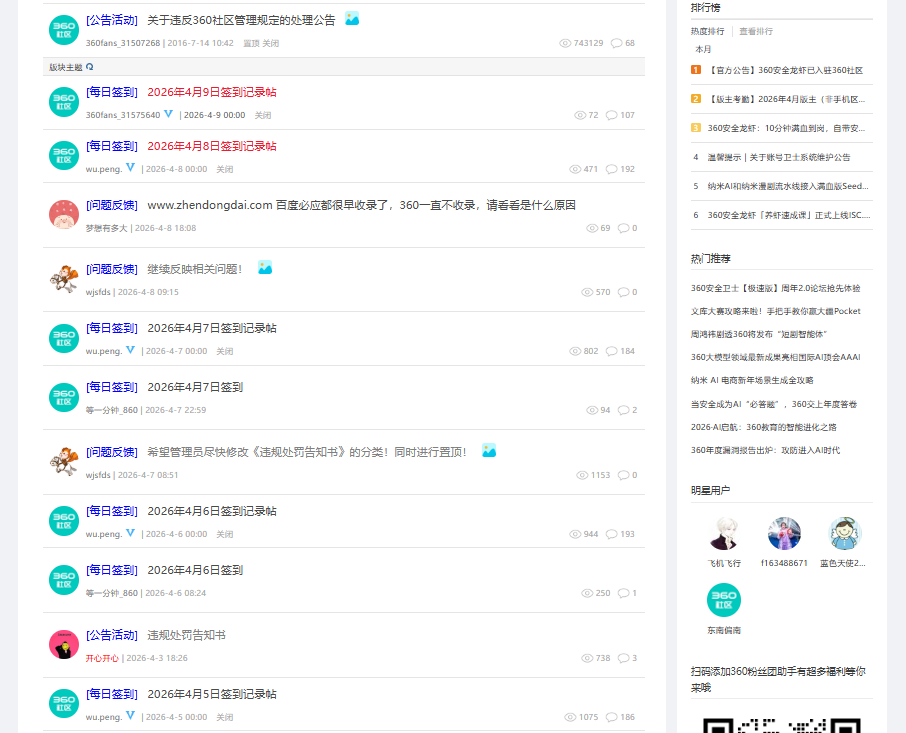This screenshot has height=733, width=906.
Task: Filter by 问题反馈 tag on the zhendongdai post
Action: pos(112,205)
